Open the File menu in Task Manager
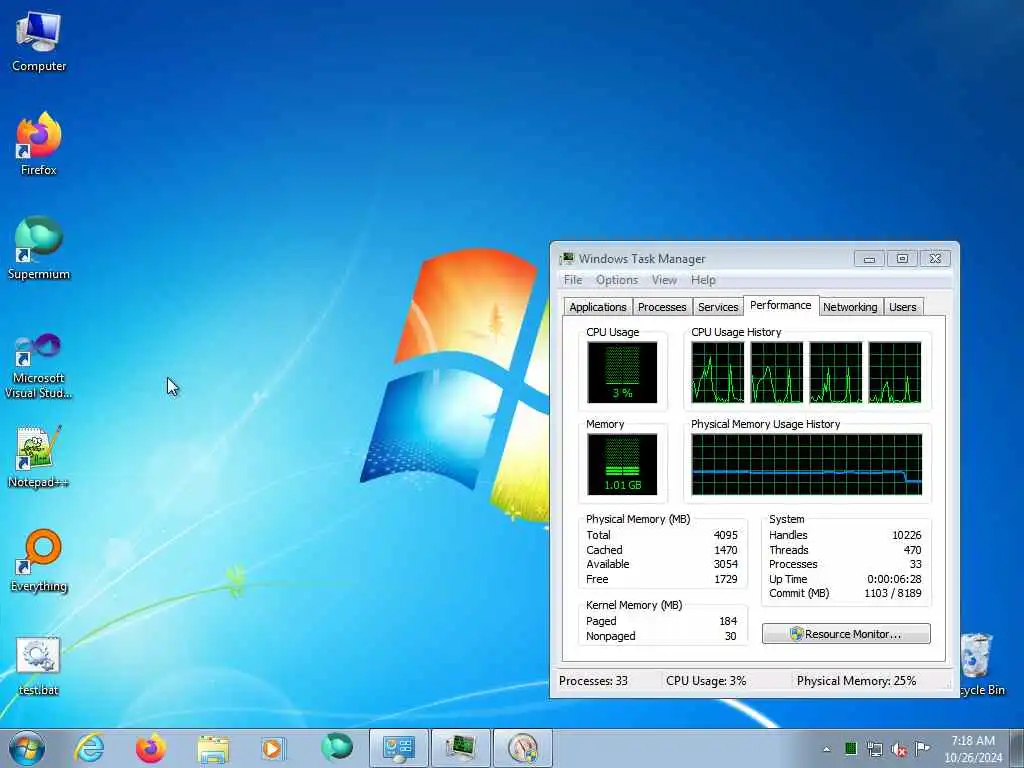The width and height of the screenshot is (1024, 768). [573, 280]
